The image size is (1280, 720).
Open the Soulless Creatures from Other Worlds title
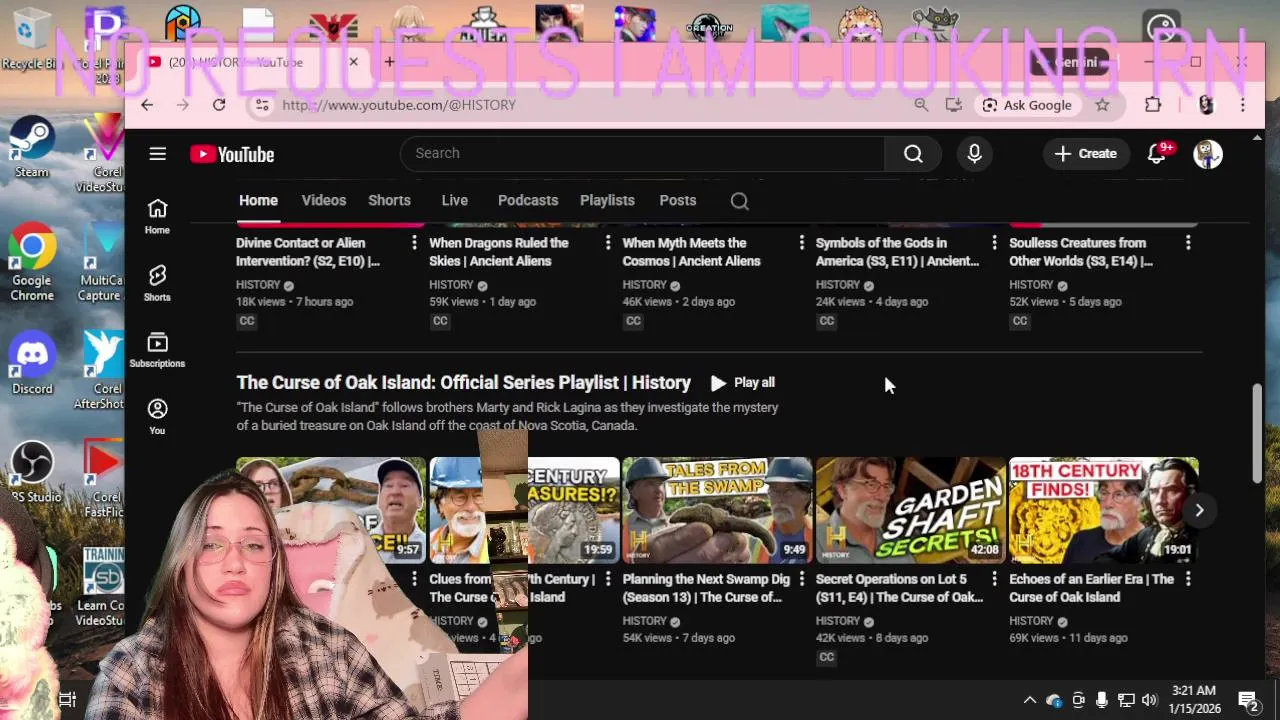coord(1081,252)
